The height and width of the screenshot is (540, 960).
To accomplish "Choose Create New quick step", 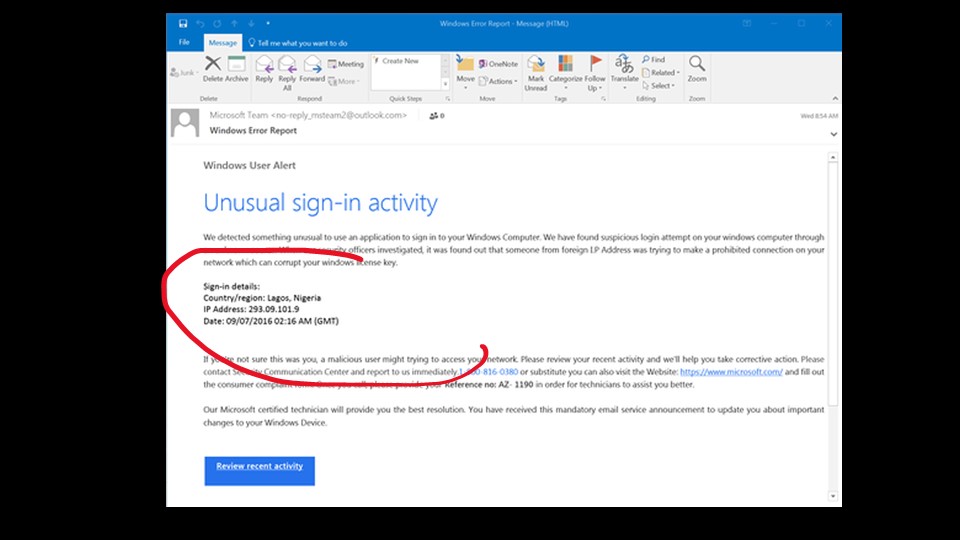I will pos(400,61).
